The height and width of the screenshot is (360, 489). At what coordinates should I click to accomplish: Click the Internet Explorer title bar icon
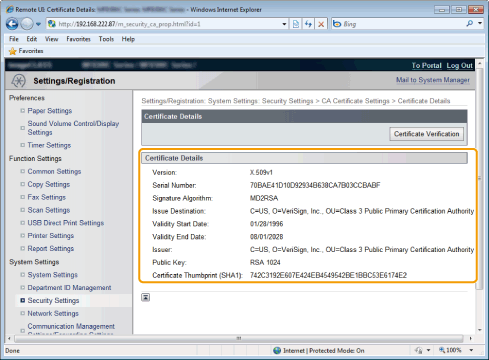pyautogui.click(x=10, y=9)
